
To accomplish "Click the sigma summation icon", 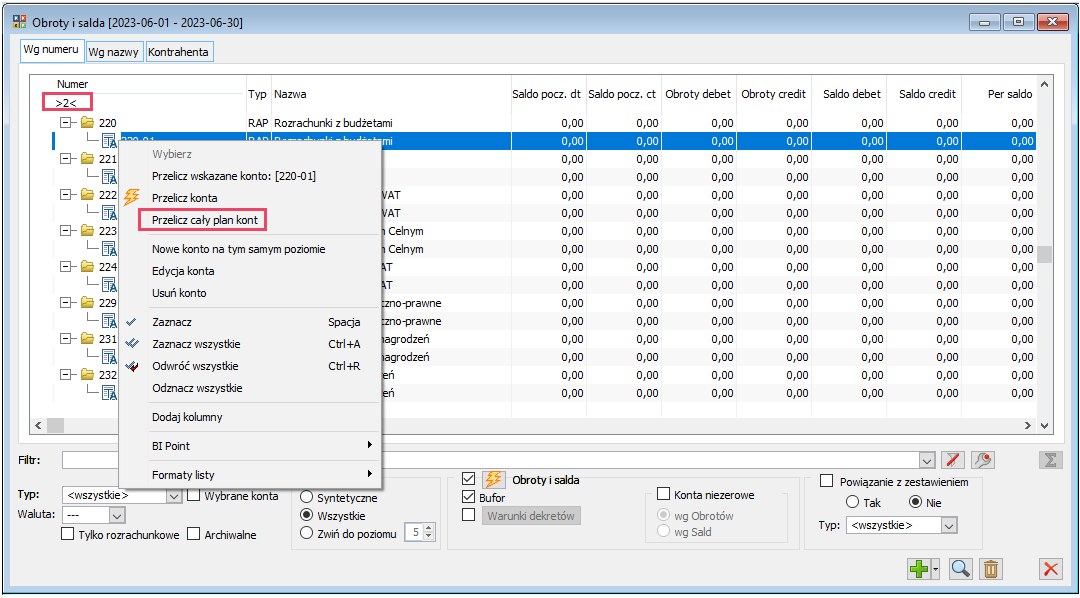I will pyautogui.click(x=1050, y=460).
